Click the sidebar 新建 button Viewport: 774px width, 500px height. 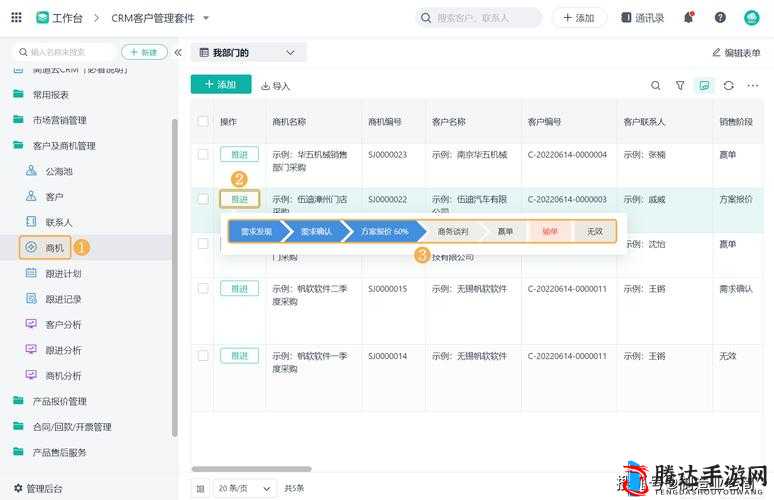click(x=144, y=52)
